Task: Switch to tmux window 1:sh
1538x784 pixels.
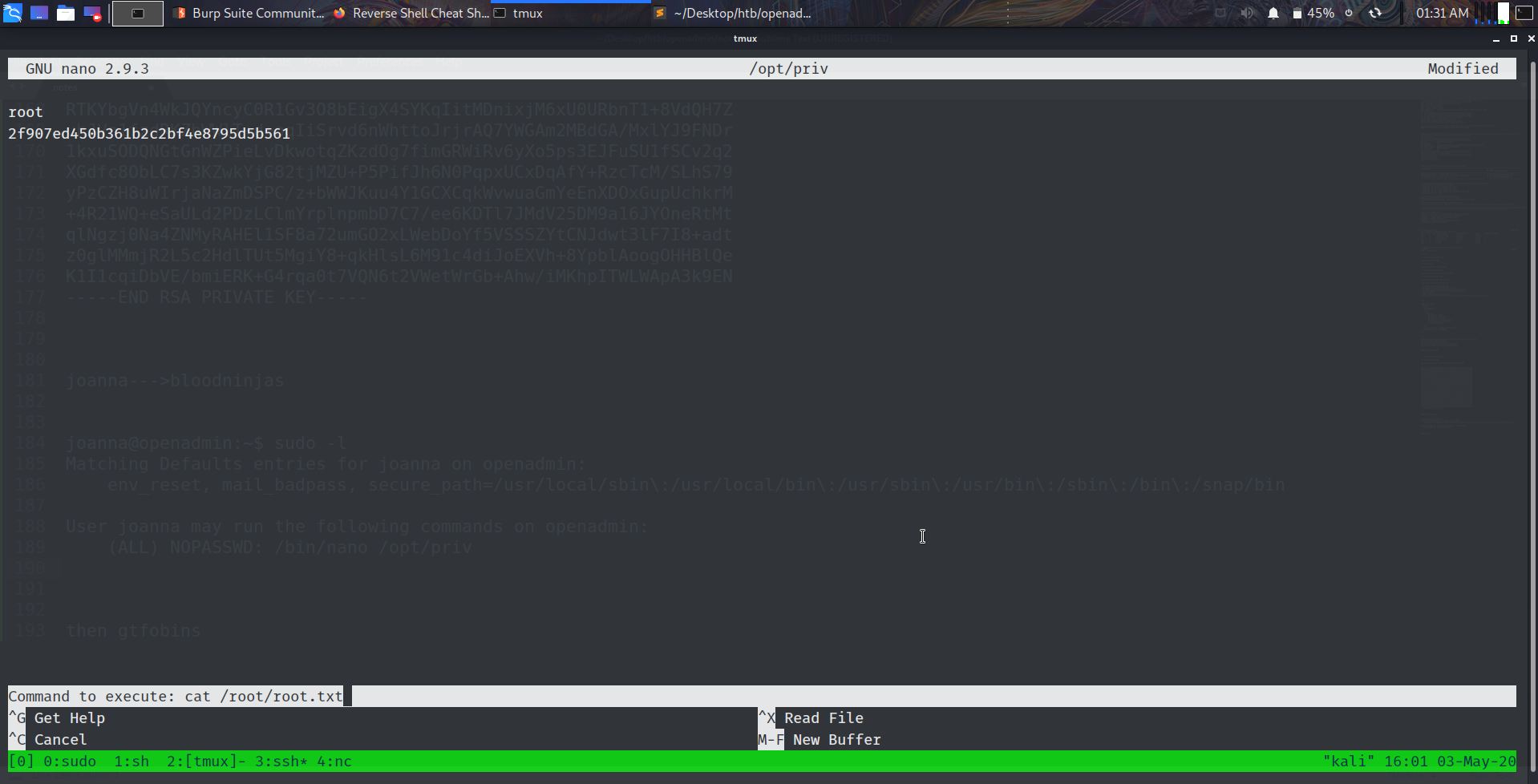Action: 133,761
